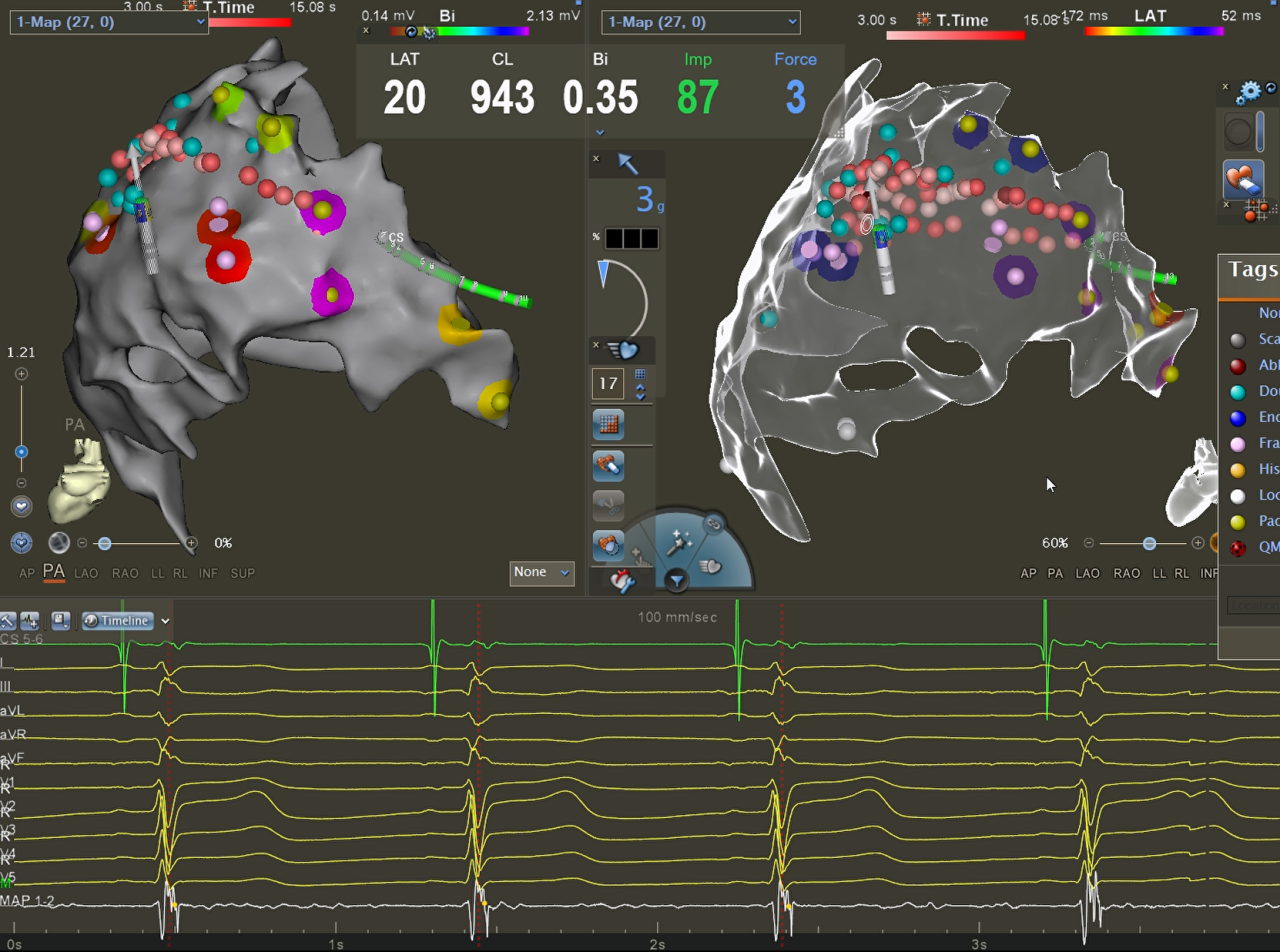Viewport: 1280px width, 952px height.
Task: Click the center-heart target icon in left map
Action: [22, 543]
